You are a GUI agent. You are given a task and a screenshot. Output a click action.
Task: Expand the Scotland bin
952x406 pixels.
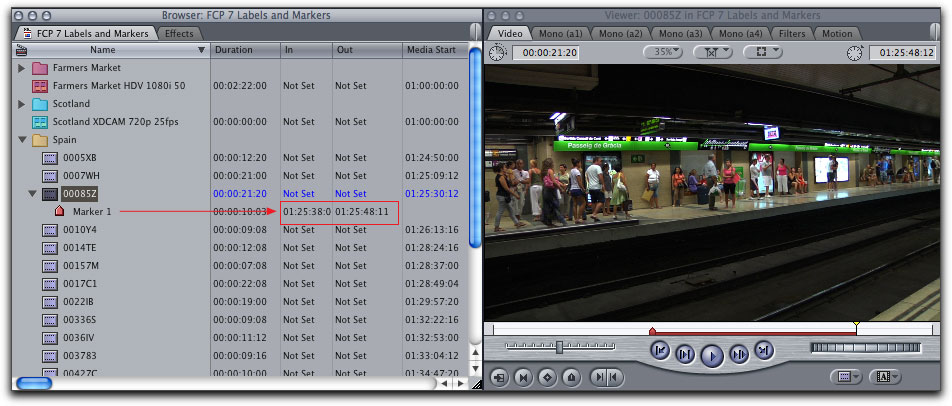pos(22,104)
